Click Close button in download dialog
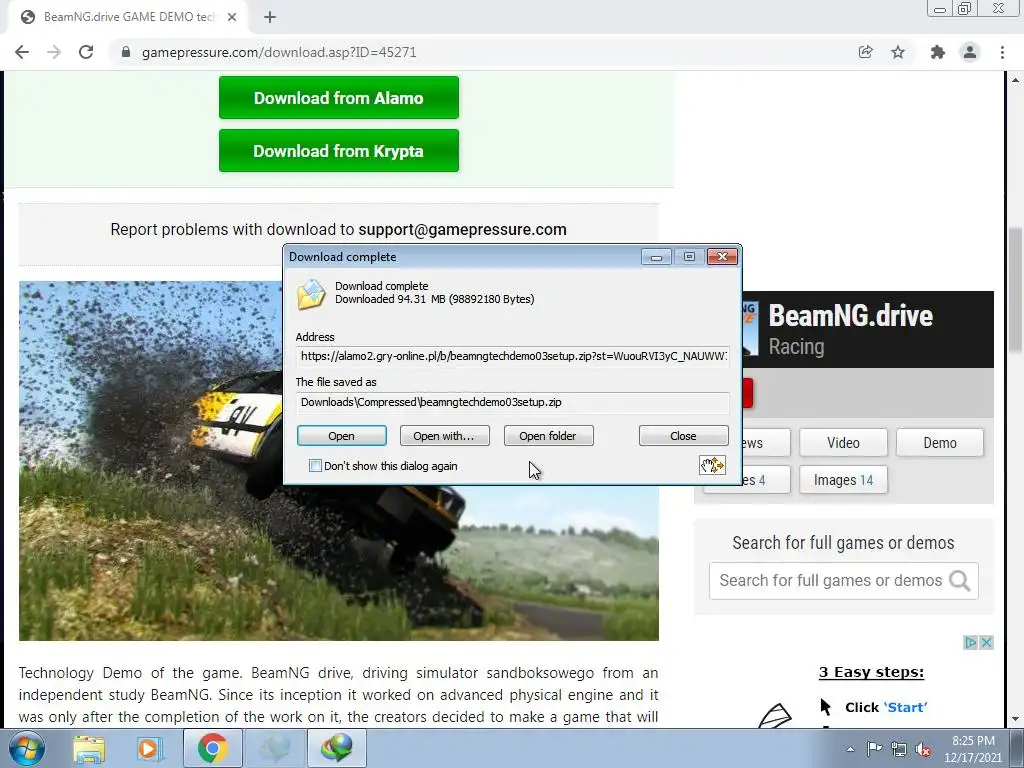 (683, 436)
